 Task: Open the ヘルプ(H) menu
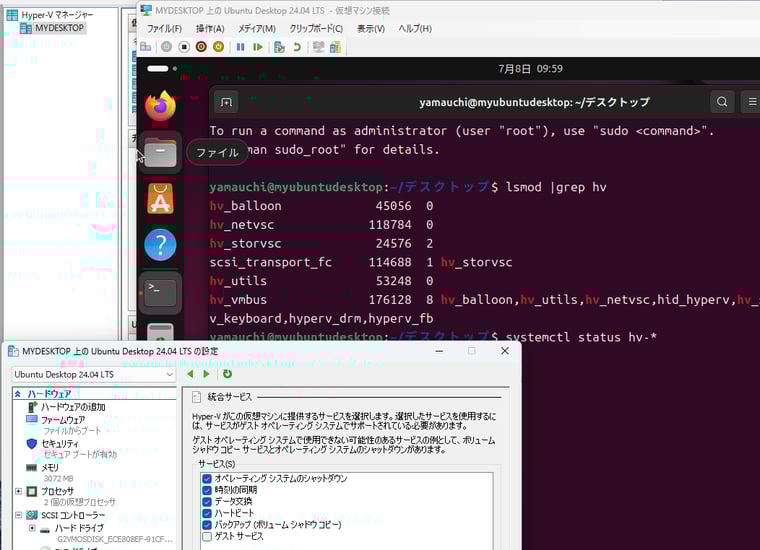point(415,29)
